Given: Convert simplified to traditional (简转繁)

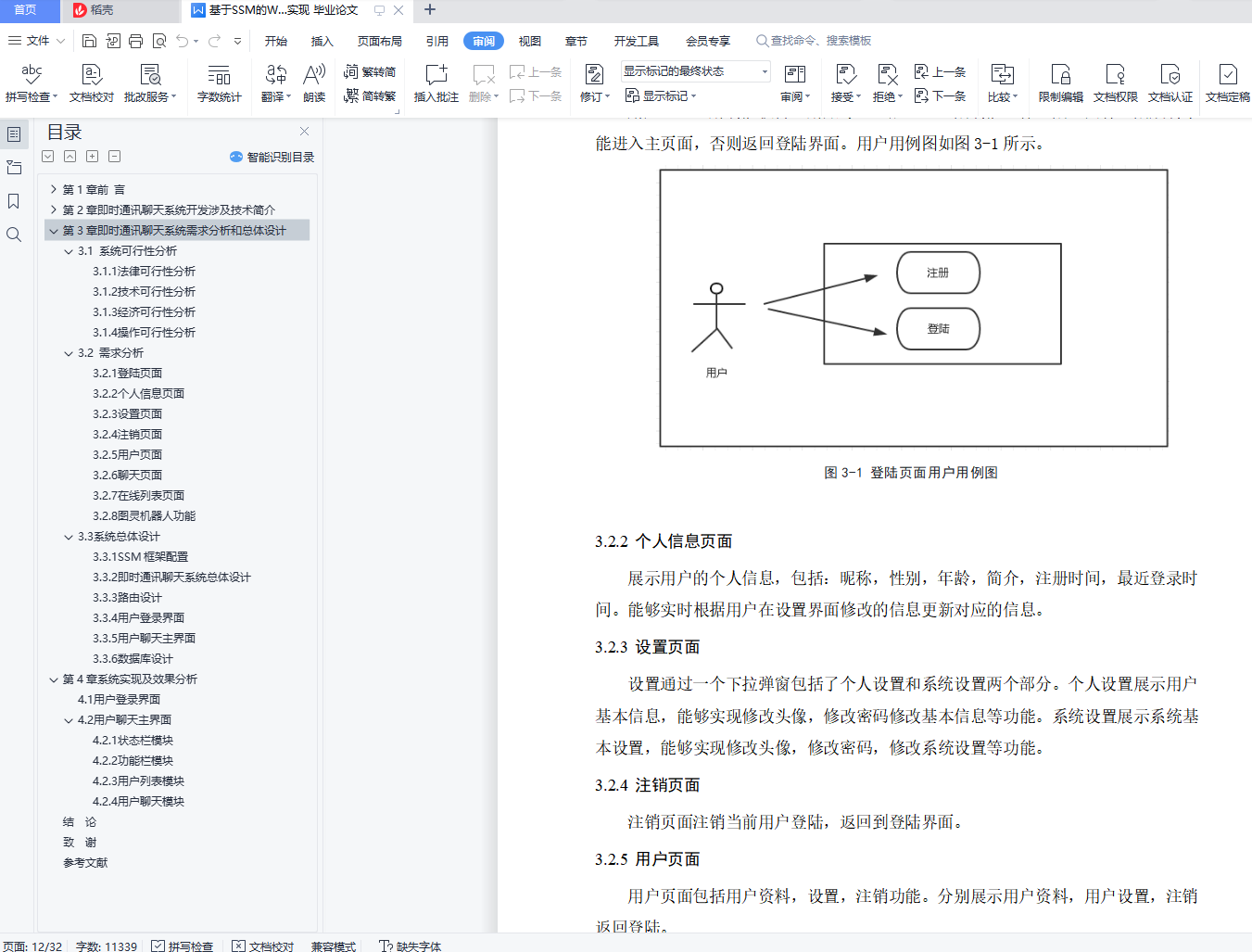Looking at the screenshot, I should click(x=370, y=95).
